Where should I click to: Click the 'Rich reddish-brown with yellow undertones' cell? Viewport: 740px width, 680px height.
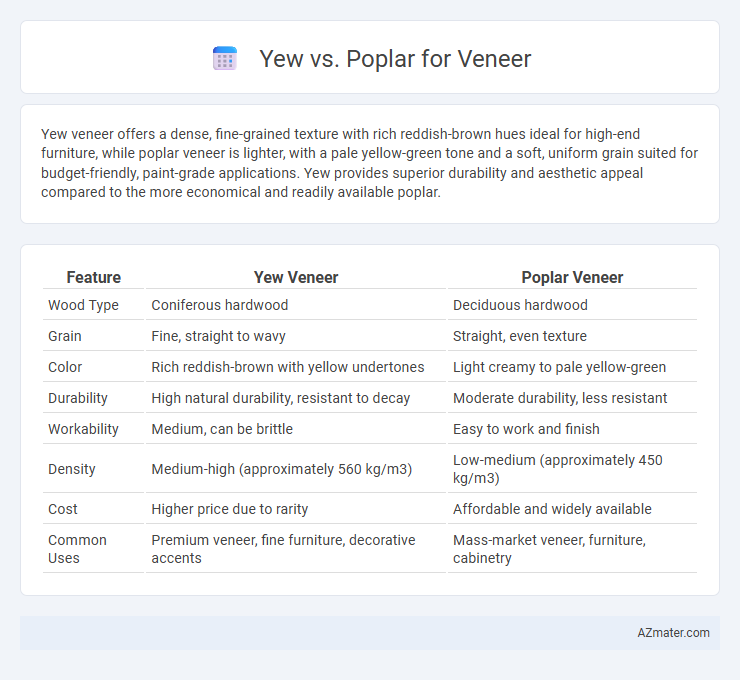pos(296,367)
